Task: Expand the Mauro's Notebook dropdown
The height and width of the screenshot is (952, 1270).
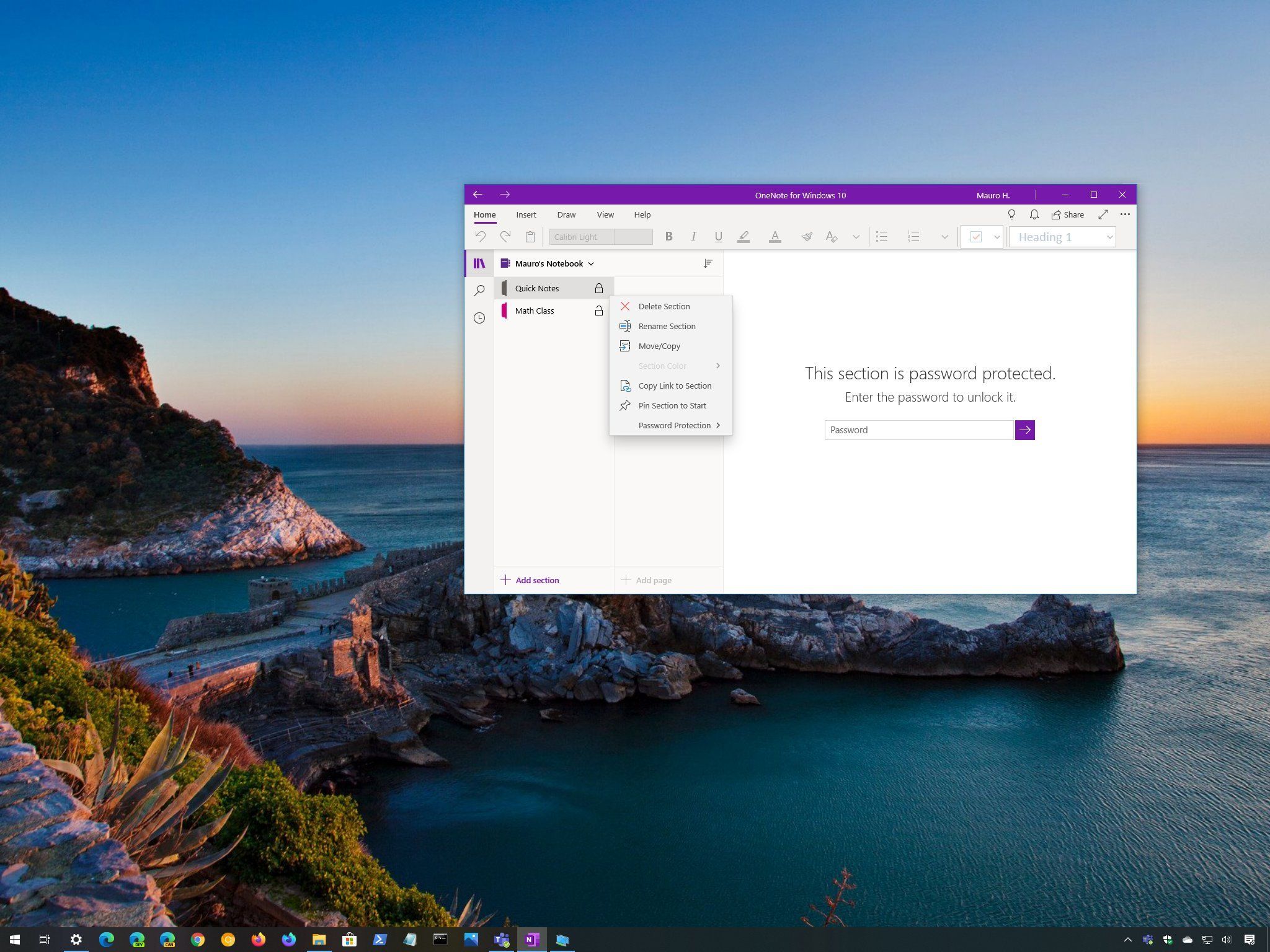Action: point(590,263)
